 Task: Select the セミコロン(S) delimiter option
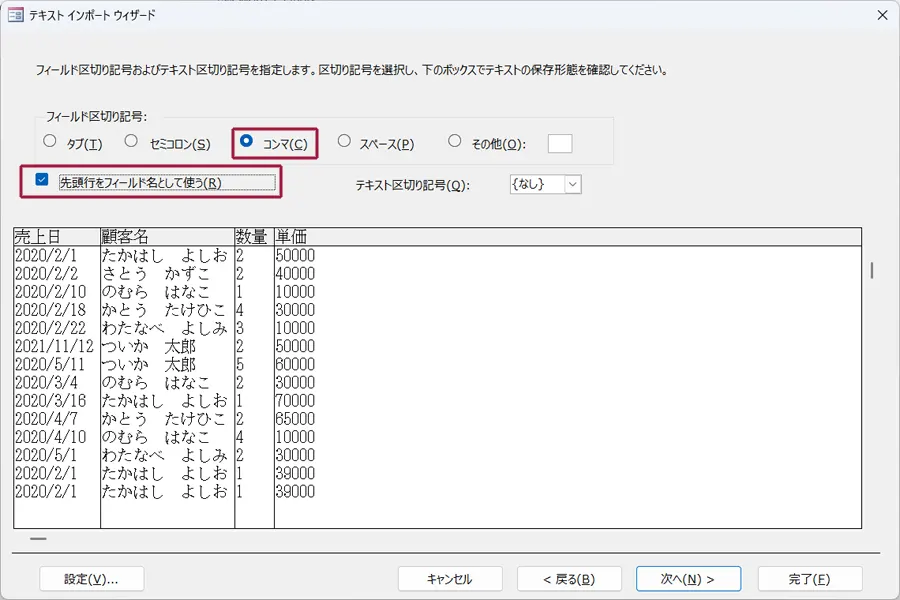tap(131, 142)
